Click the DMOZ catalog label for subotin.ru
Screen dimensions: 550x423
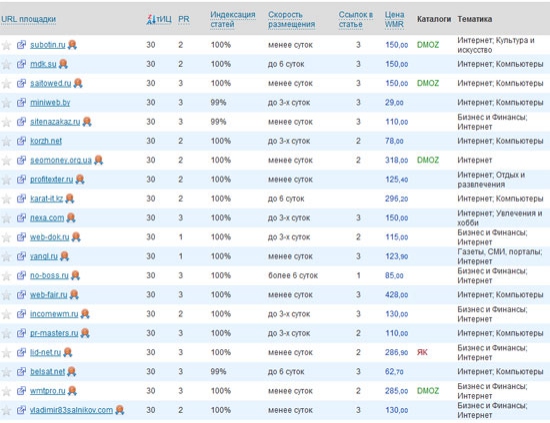coord(428,45)
